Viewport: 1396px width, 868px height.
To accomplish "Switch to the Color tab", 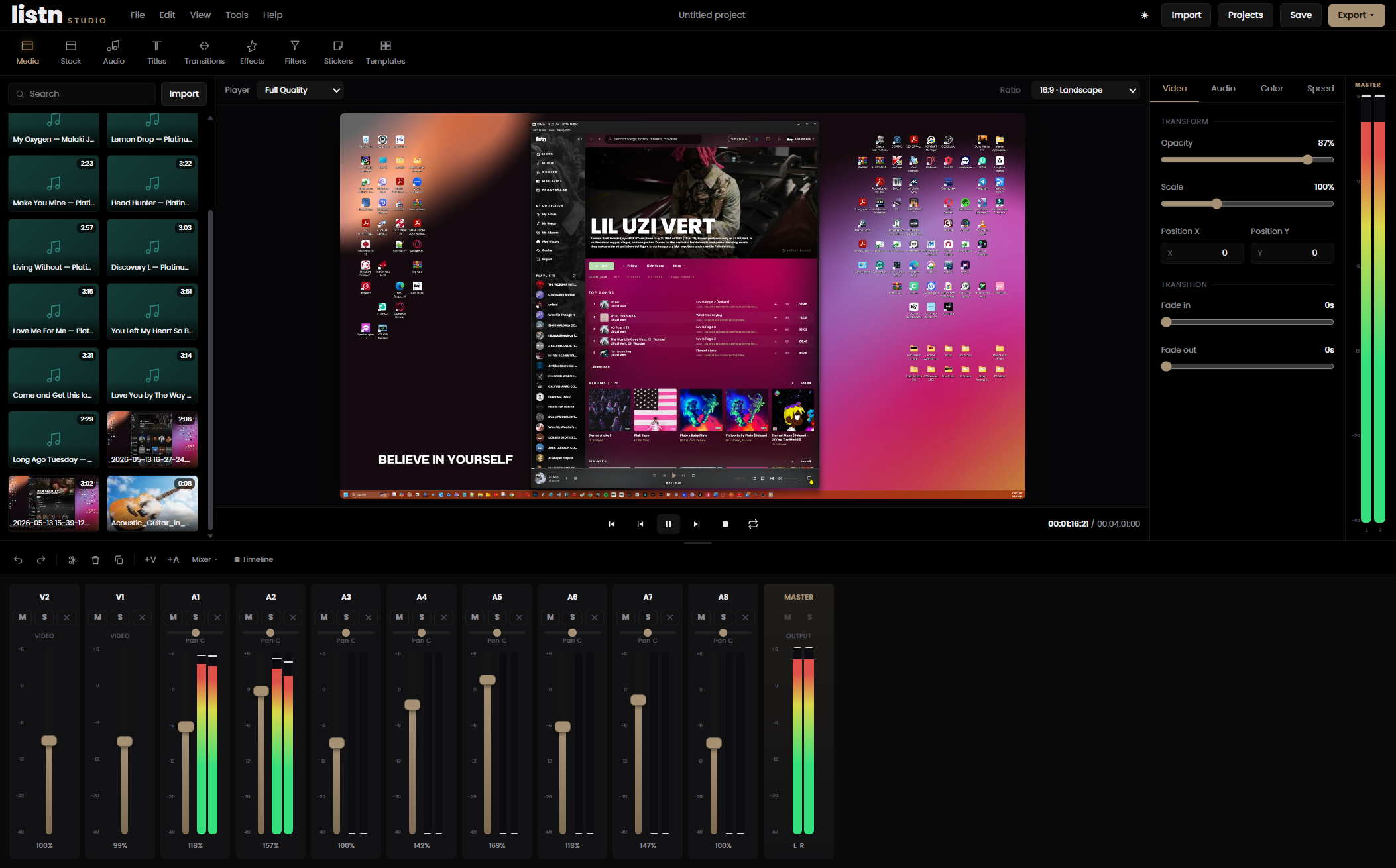I will coord(1271,89).
